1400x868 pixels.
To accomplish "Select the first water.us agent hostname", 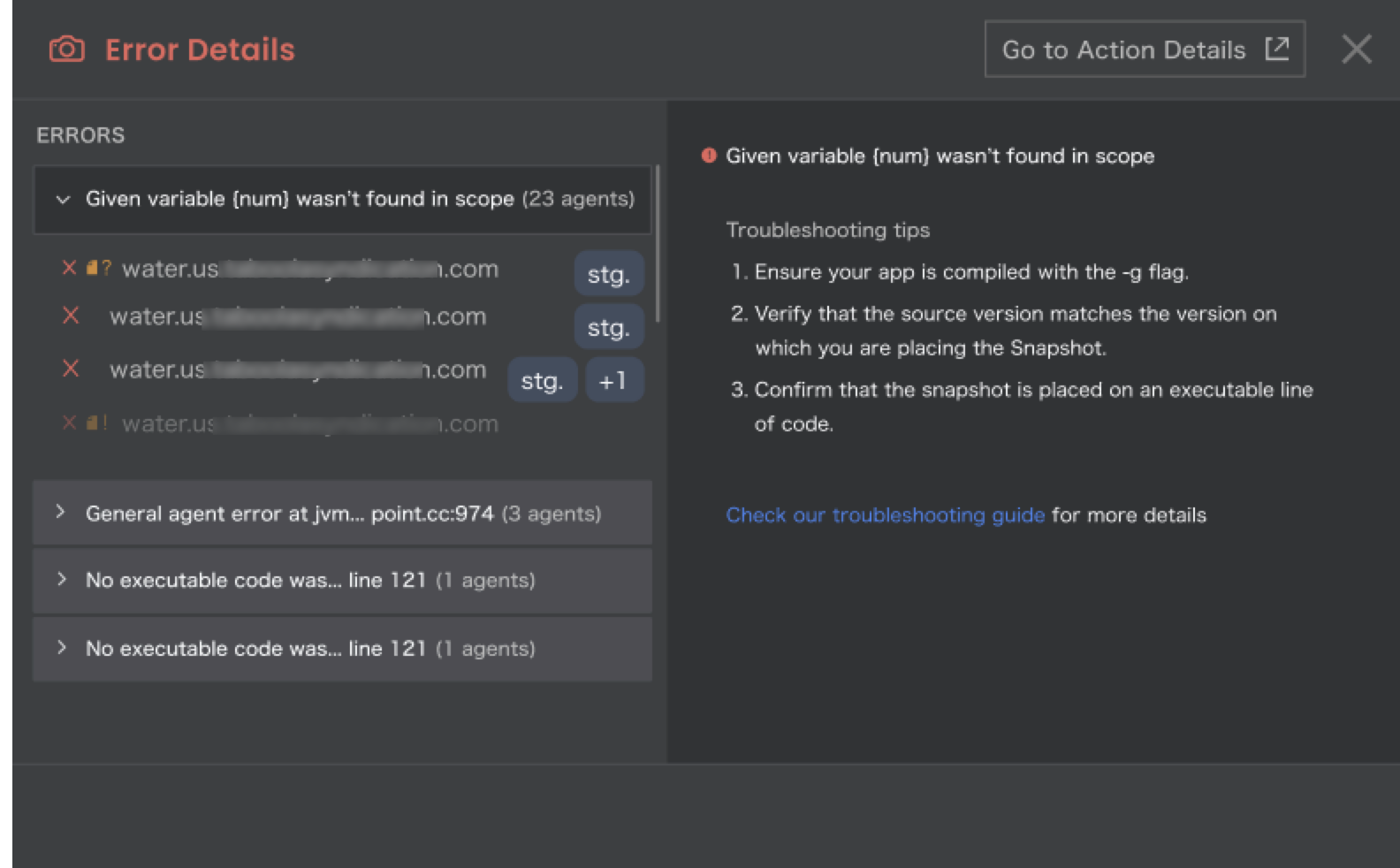I will point(309,269).
